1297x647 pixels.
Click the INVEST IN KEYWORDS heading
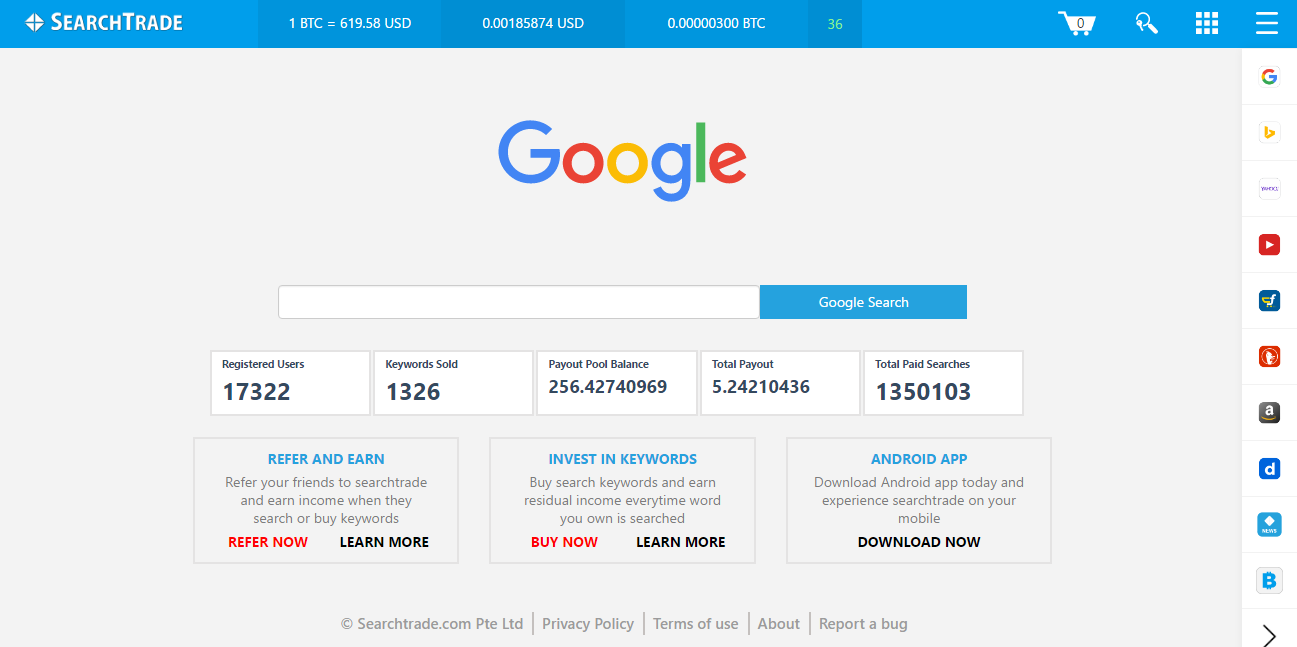pos(622,459)
